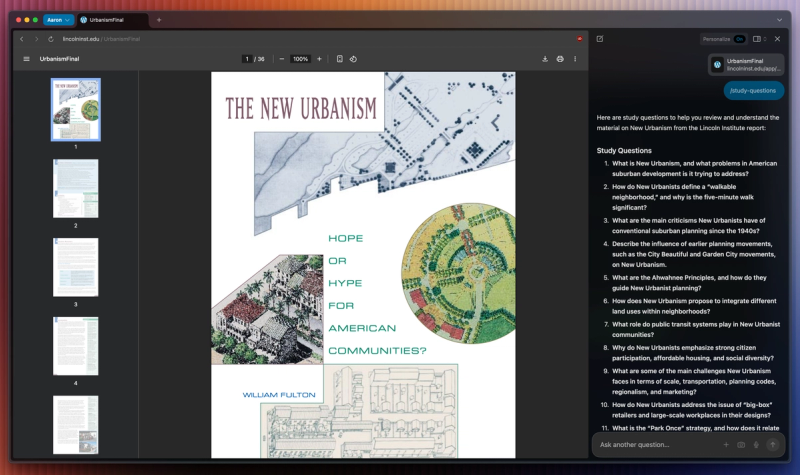
Task: Turn off the Personalize toggle
Action: 739,39
